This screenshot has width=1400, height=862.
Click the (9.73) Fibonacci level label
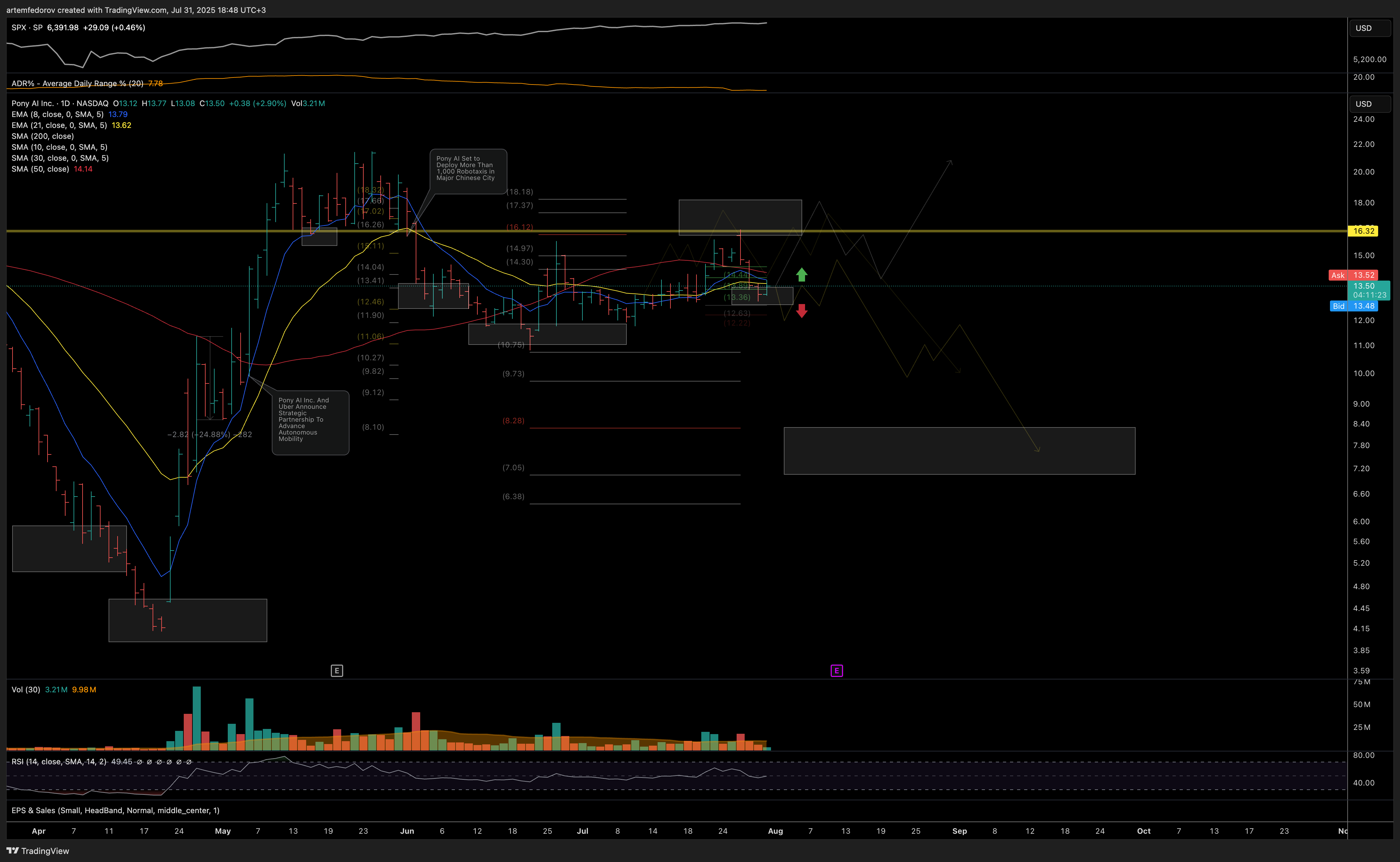513,373
